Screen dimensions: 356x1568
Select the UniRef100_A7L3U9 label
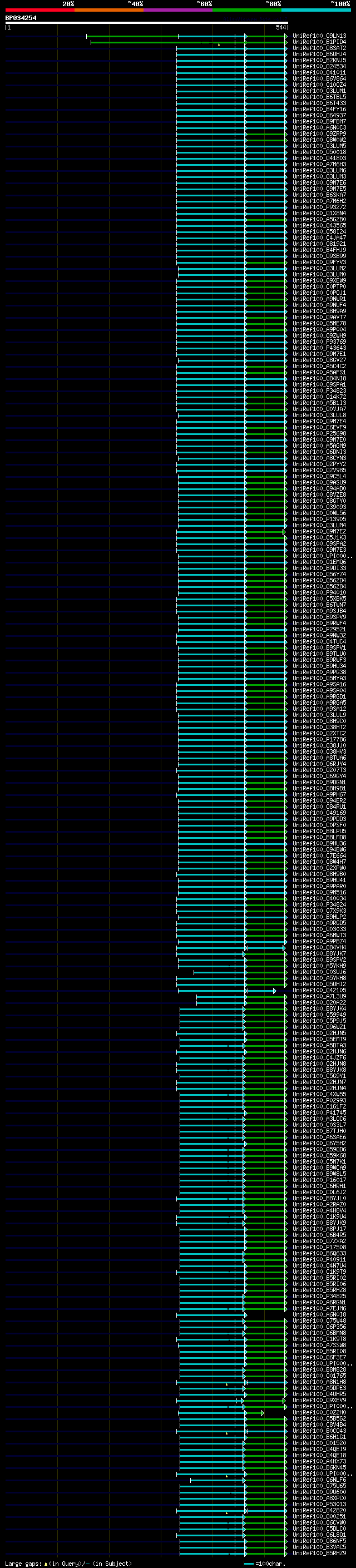pos(319,996)
